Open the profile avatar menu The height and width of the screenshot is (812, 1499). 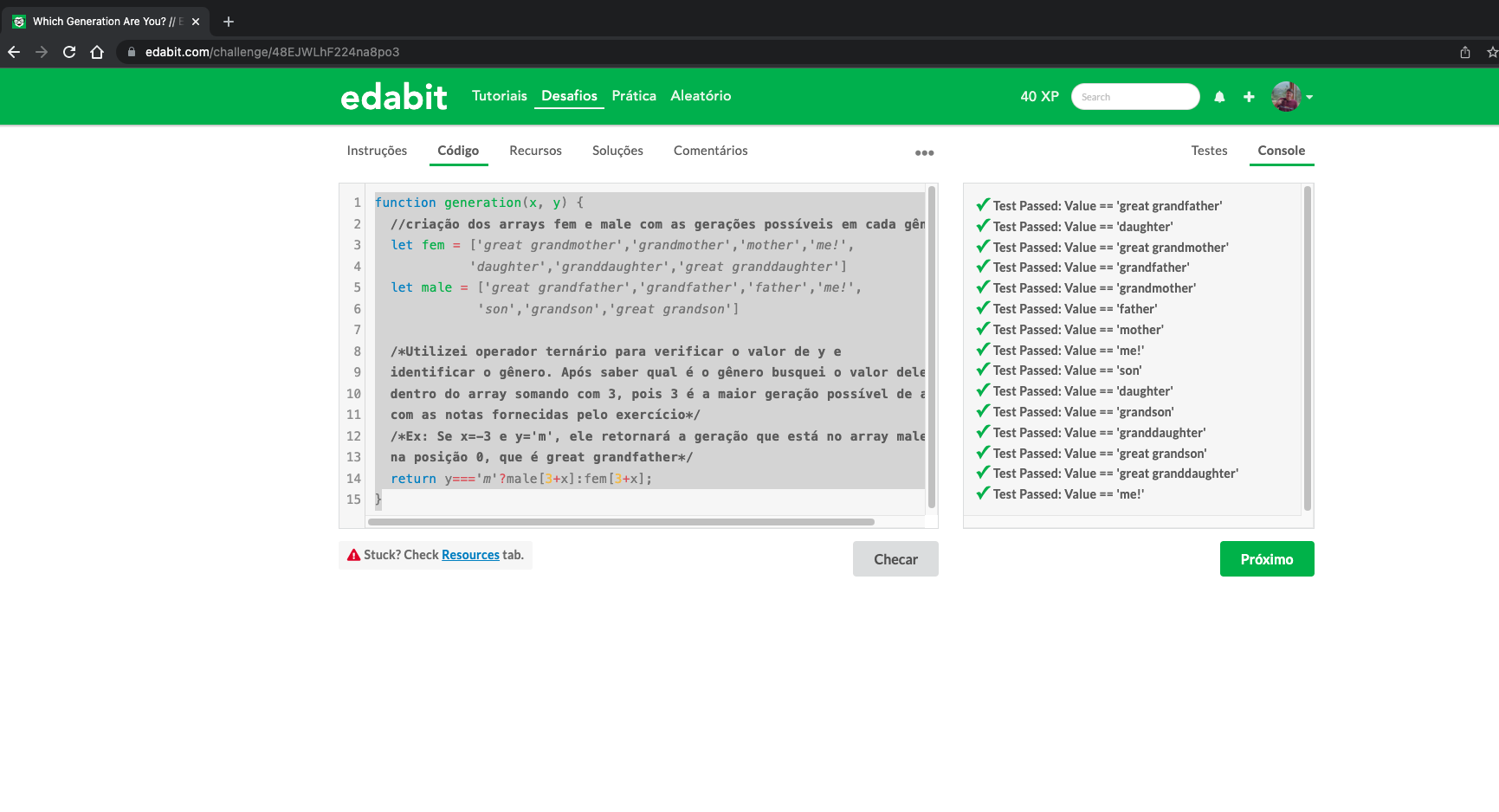tap(1288, 96)
